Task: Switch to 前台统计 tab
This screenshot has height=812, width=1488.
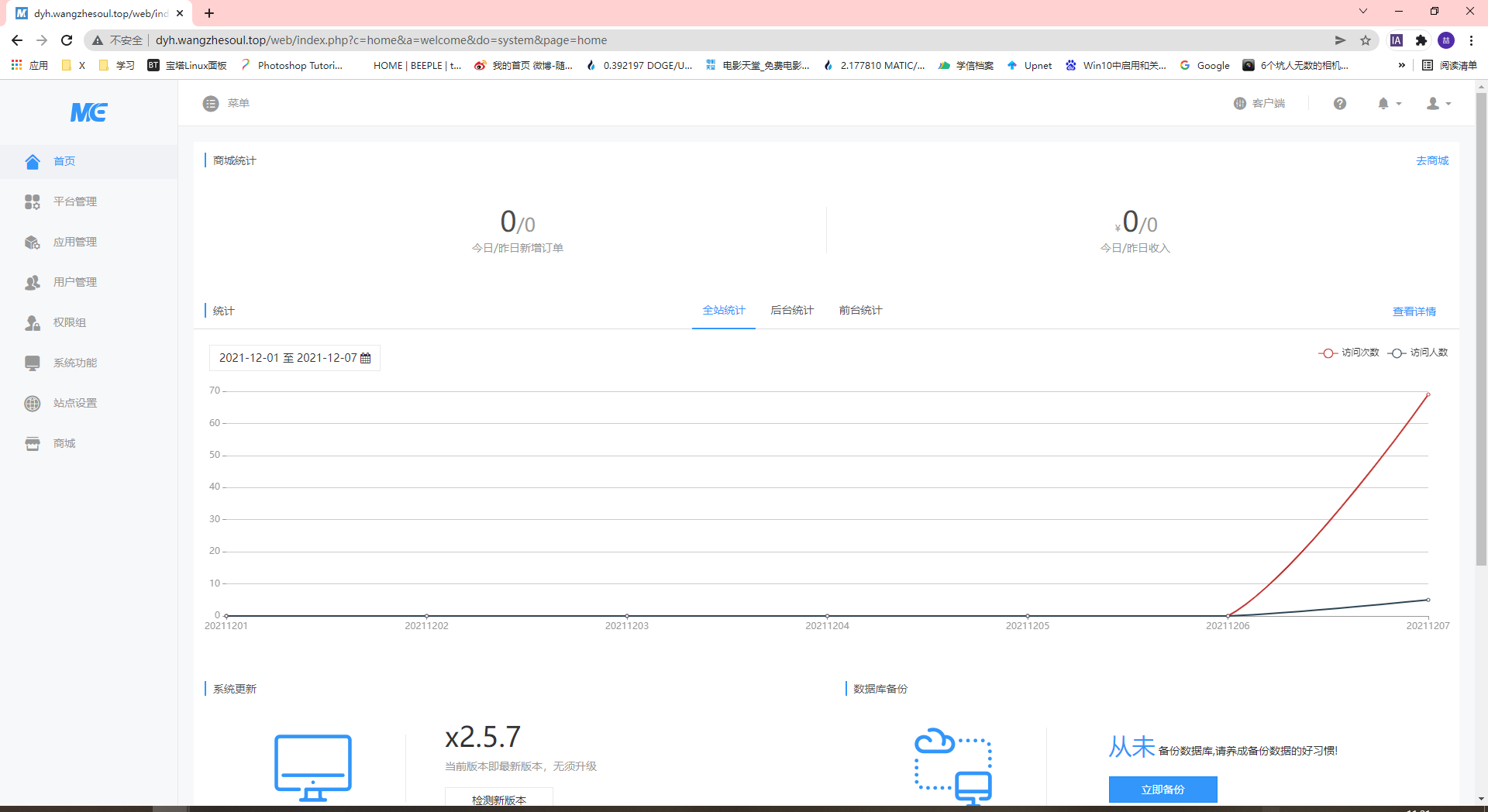Action: tap(860, 311)
